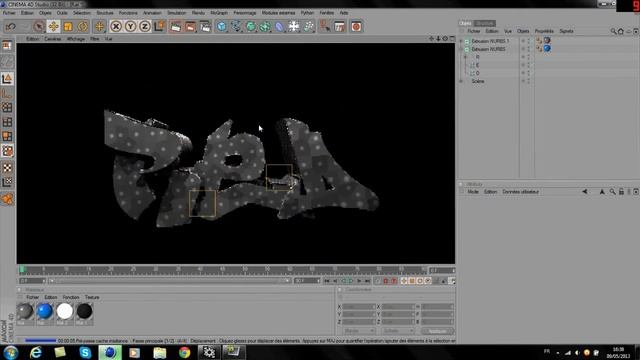The height and width of the screenshot is (360, 640).
Task: Click the X position coordinate field
Action: coord(358,307)
